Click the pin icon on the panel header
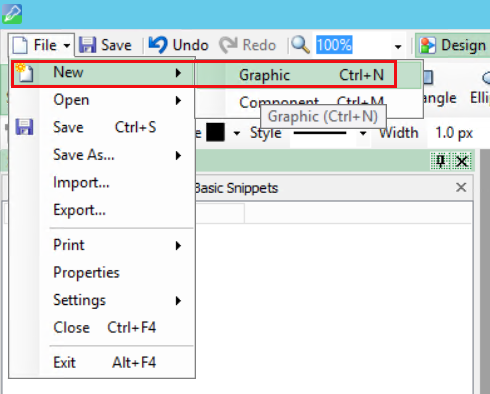 click(x=441, y=161)
